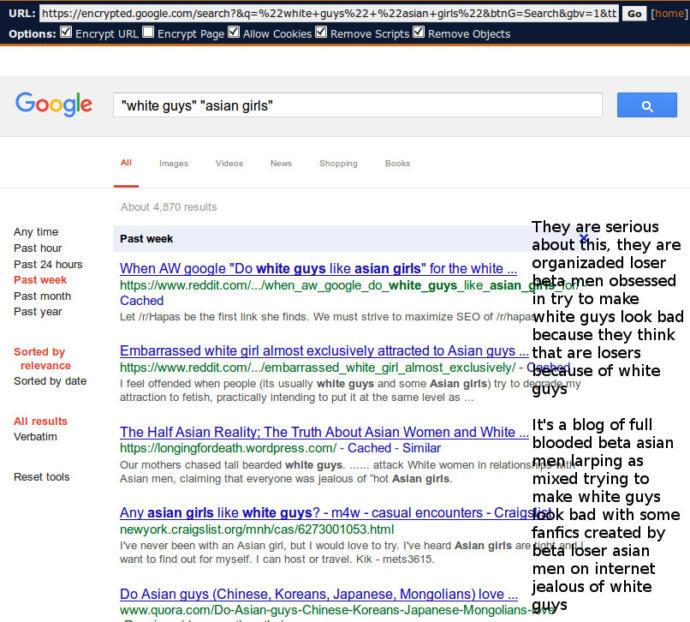Viewport: 690px width, 622px height.
Task: Select the Any time filter
Action: click(36, 232)
